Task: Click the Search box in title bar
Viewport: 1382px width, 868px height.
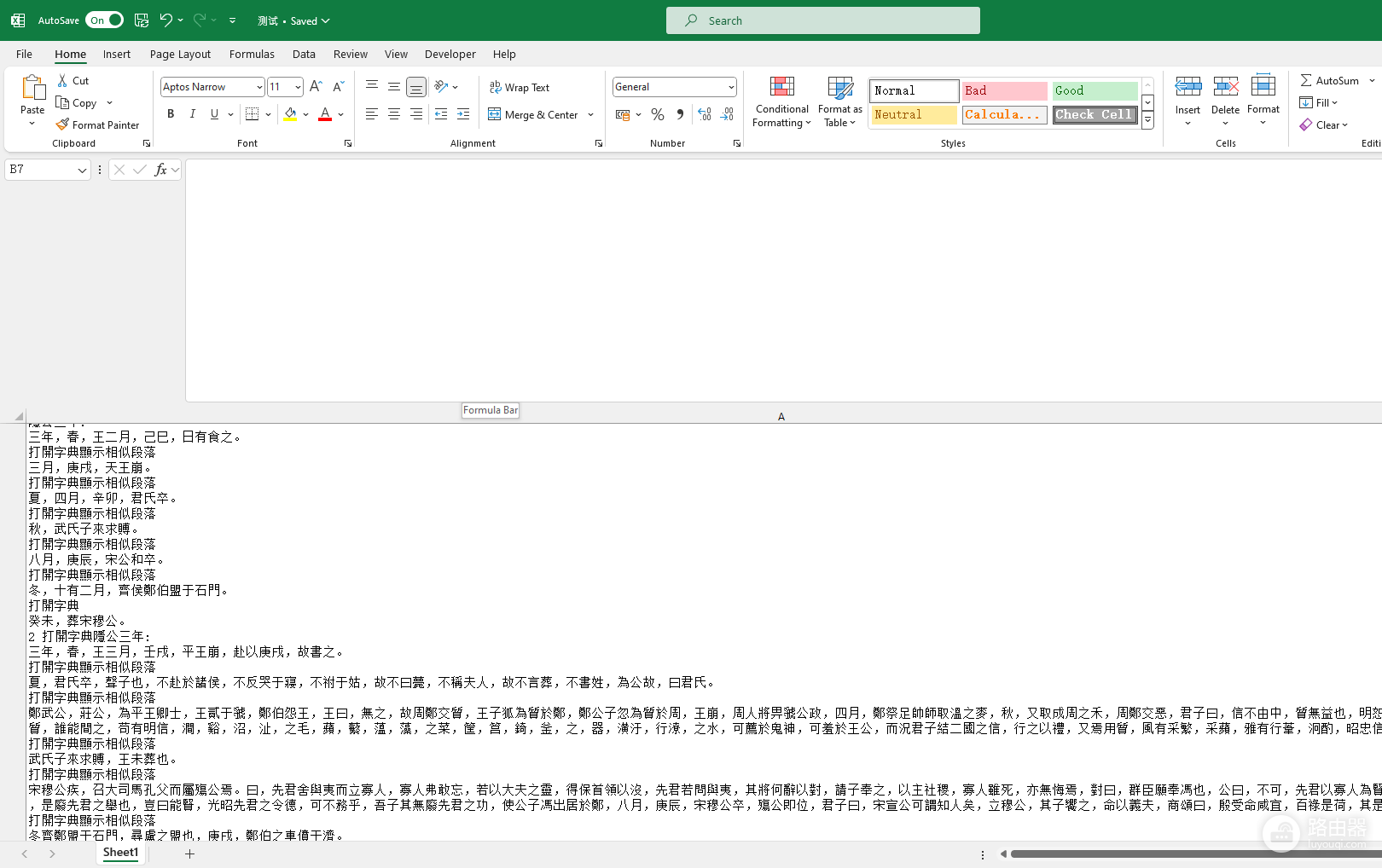Action: (823, 20)
